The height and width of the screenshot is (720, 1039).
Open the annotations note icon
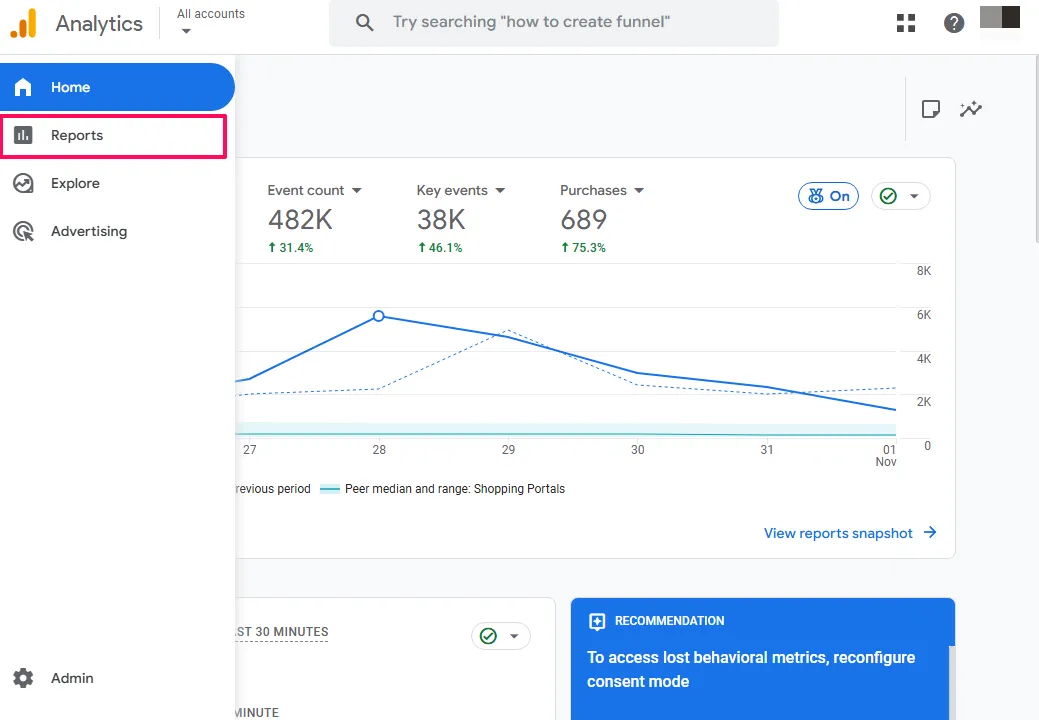pyautogui.click(x=930, y=109)
